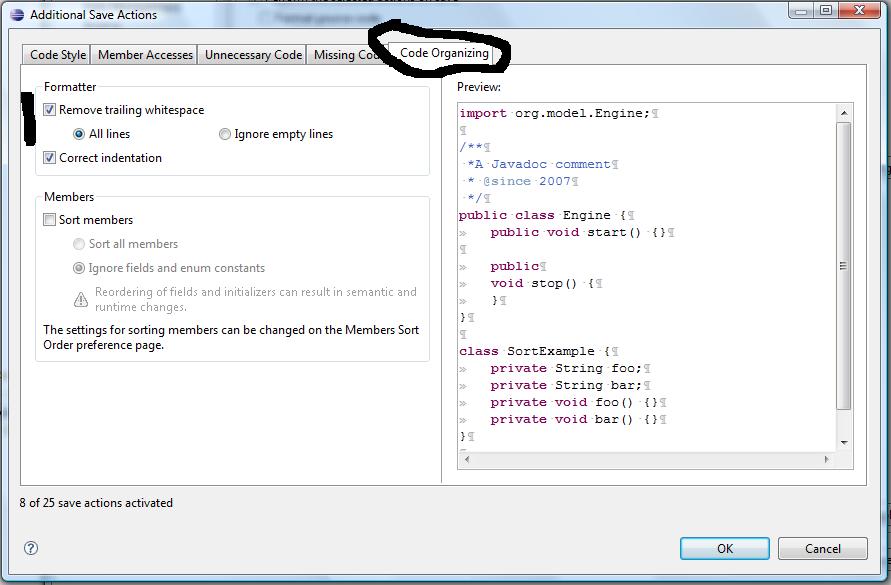Click the preview horizontal scrollbar right arrow
Image resolution: width=891 pixels, height=585 pixels.
[826, 459]
